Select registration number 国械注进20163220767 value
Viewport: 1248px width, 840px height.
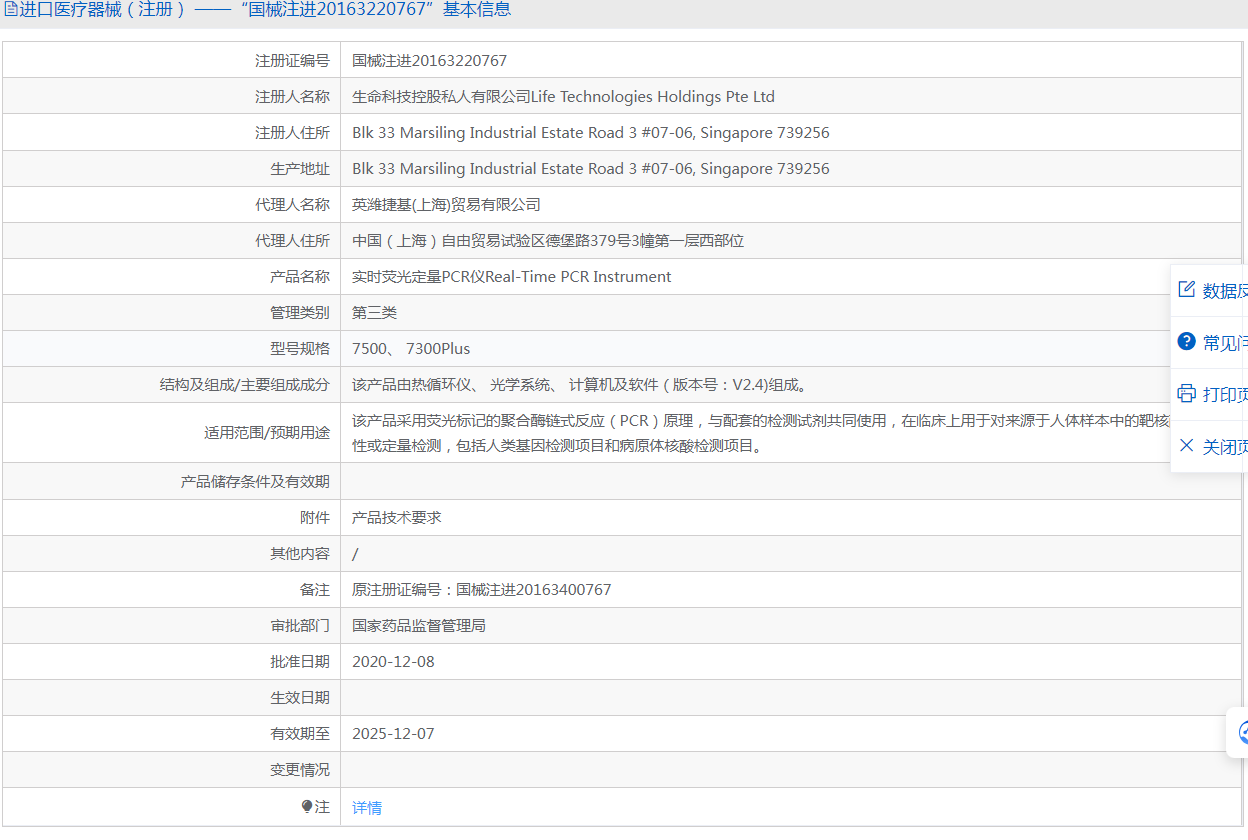coord(430,61)
